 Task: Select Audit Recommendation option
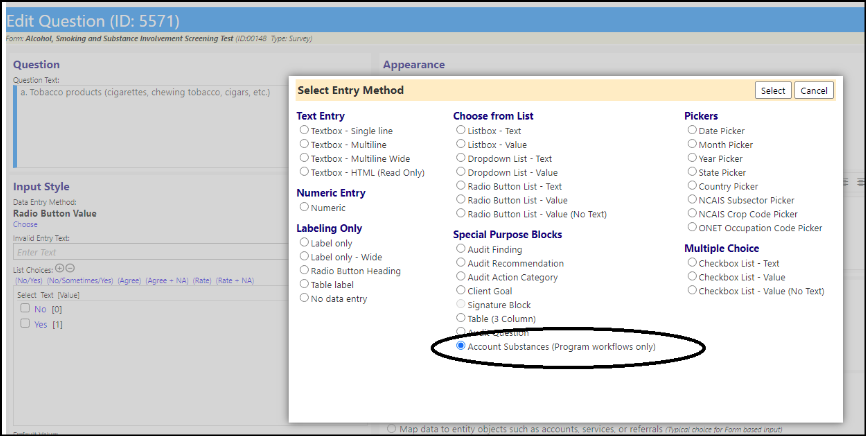pos(461,262)
